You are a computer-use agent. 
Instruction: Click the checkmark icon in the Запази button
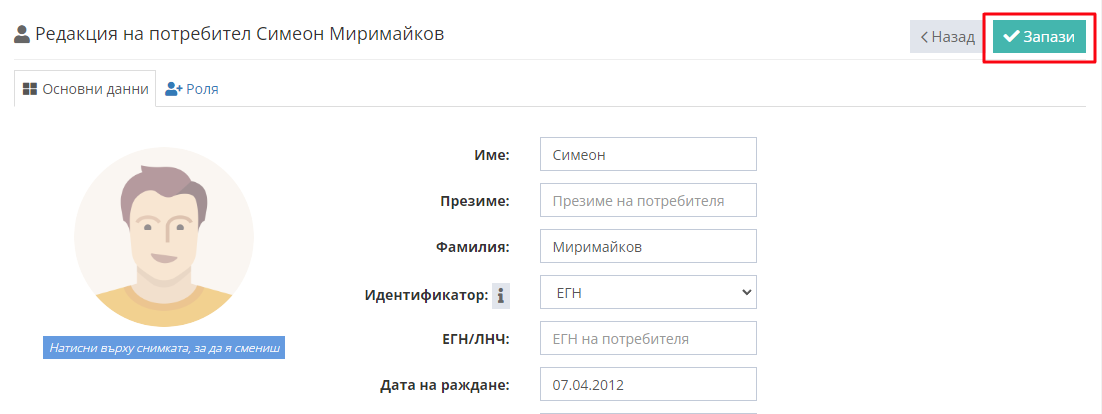click(x=1011, y=37)
